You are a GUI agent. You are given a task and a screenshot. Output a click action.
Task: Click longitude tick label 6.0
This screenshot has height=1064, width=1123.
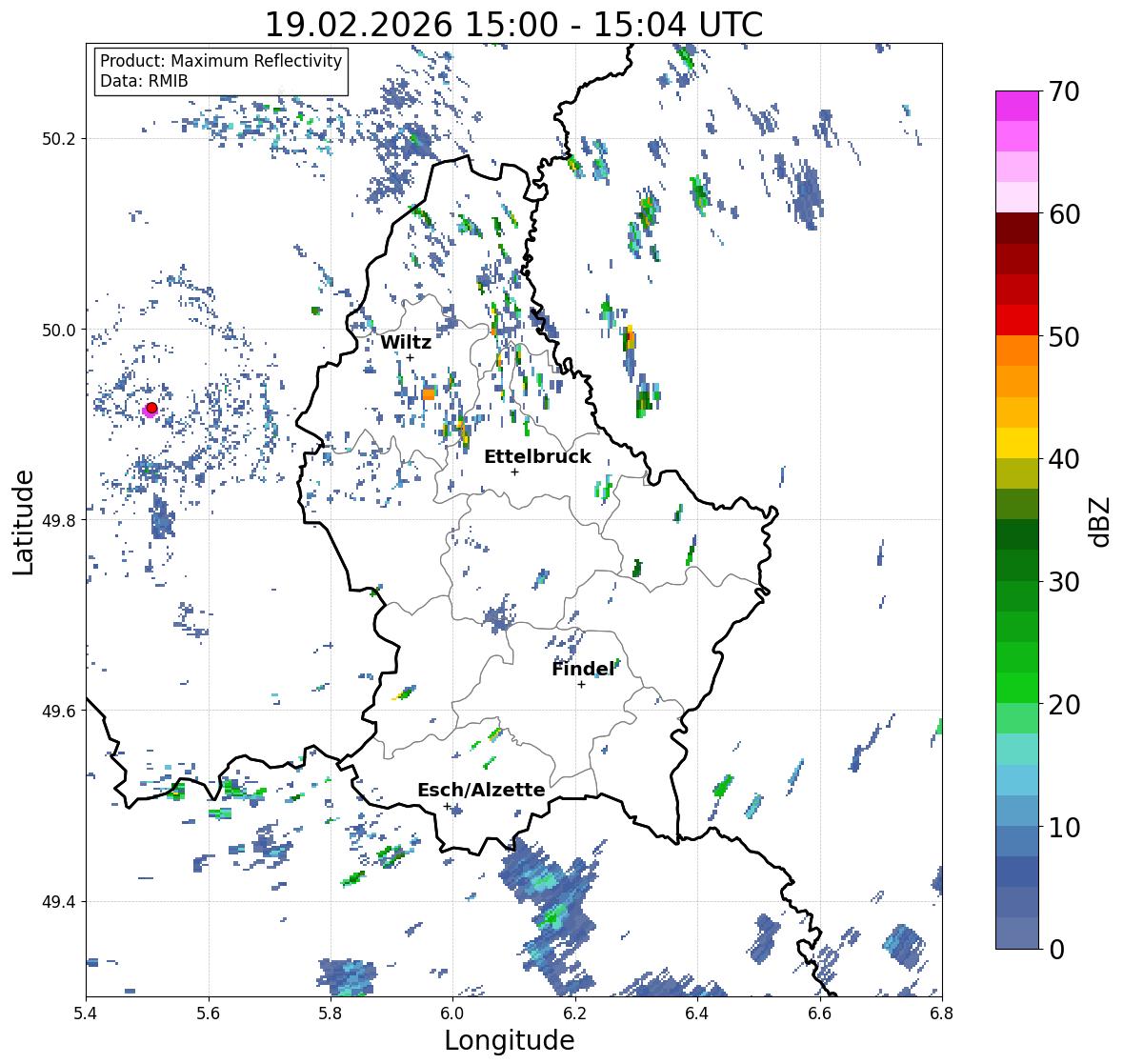click(452, 1014)
